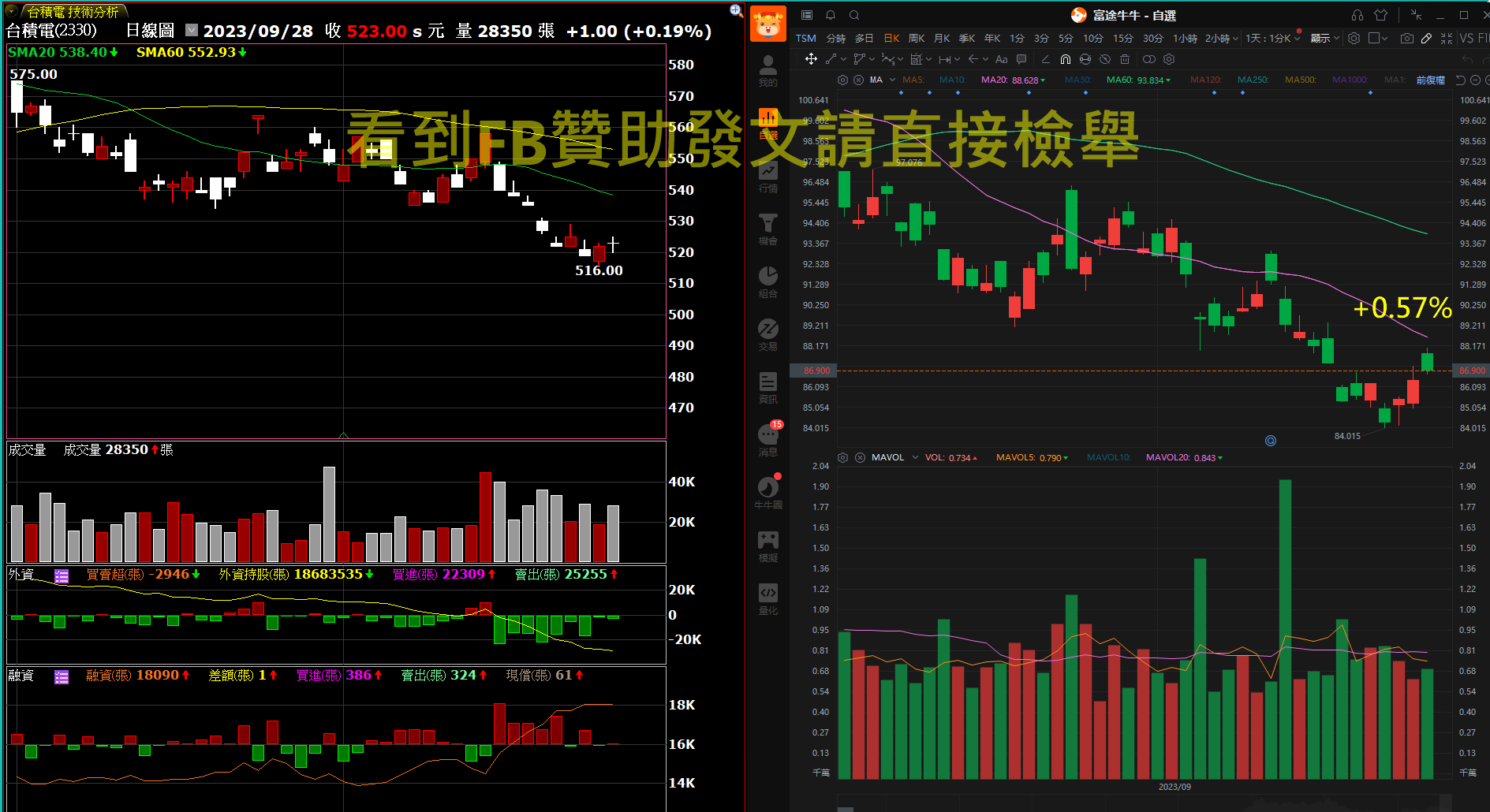The height and width of the screenshot is (812, 1490).
Task: Open the 行情 market sidebar icon
Action: pos(768,176)
